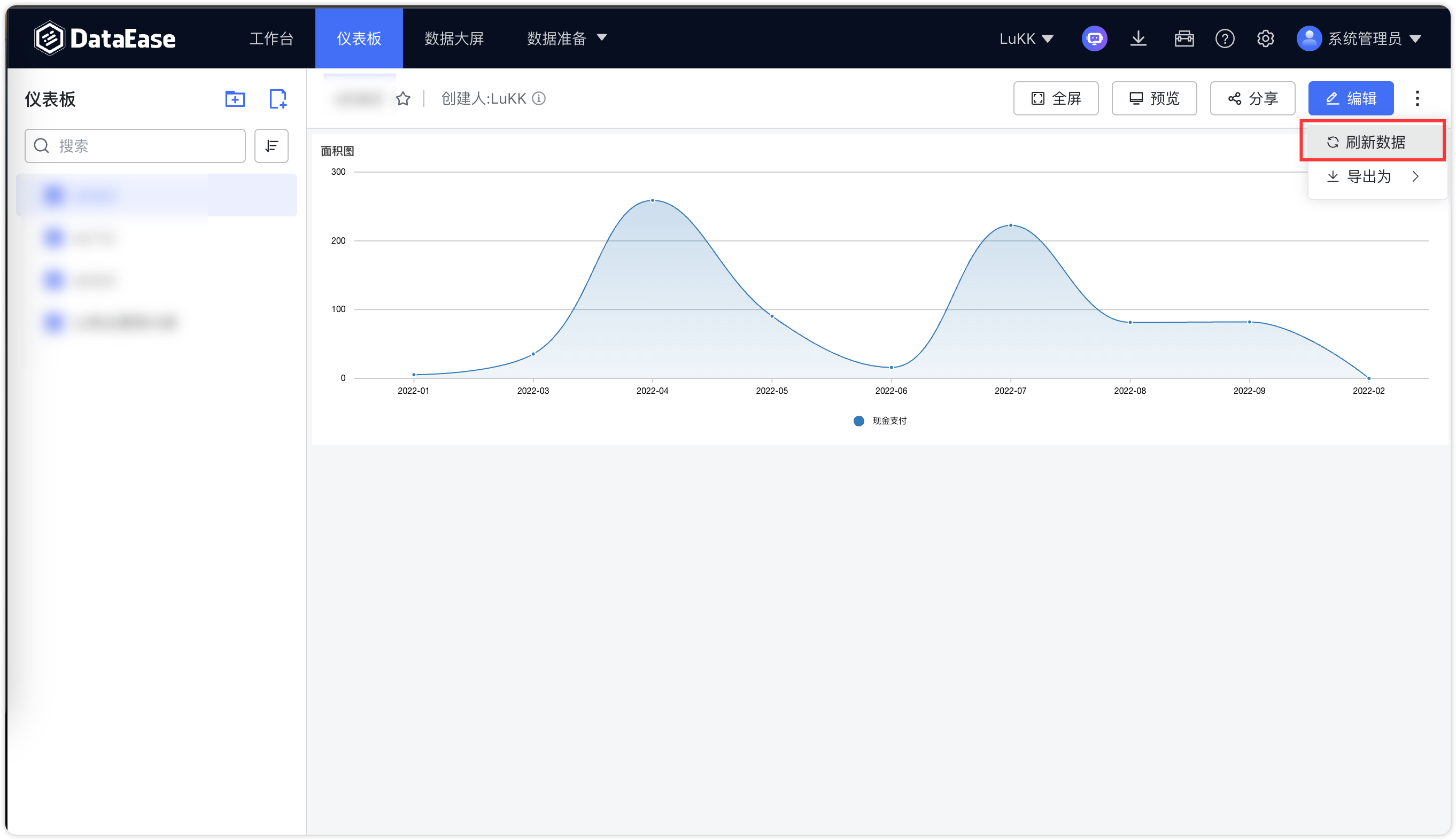Click the 2022-08 data point

tap(1130, 322)
